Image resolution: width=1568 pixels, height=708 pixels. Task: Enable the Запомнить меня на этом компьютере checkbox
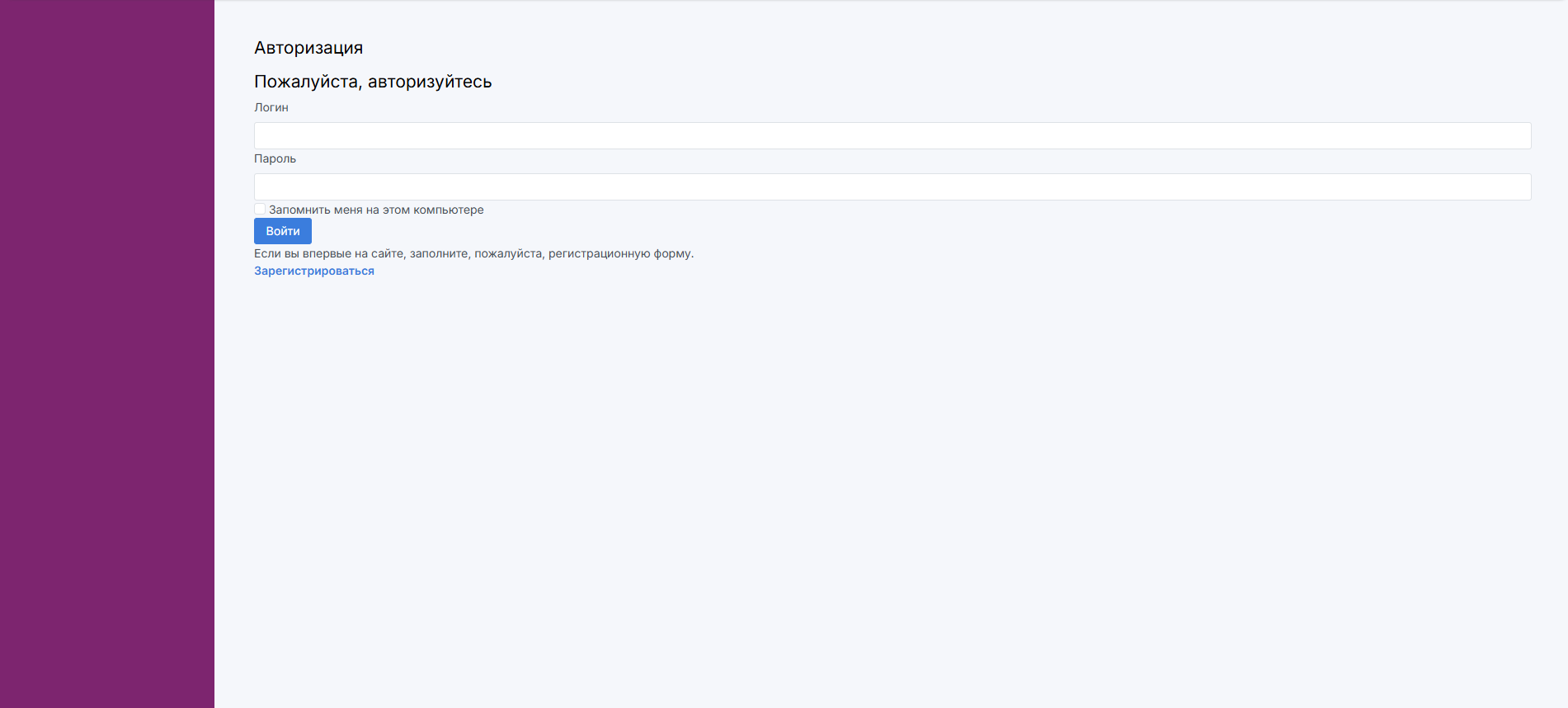tap(260, 209)
